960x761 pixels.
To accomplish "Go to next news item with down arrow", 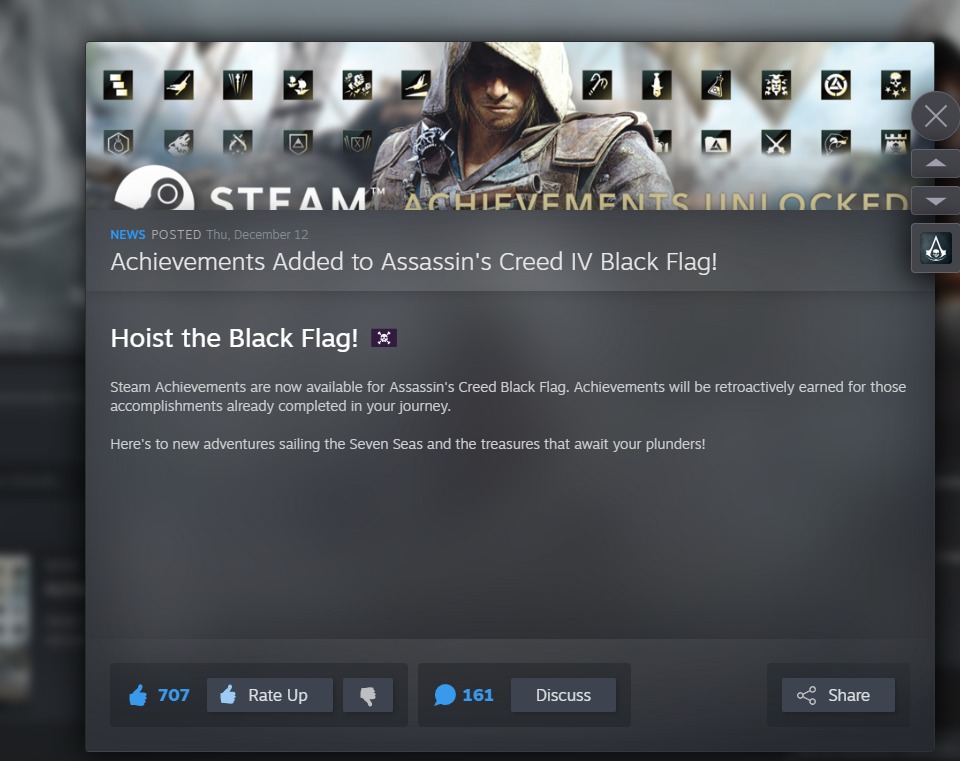I will click(936, 201).
